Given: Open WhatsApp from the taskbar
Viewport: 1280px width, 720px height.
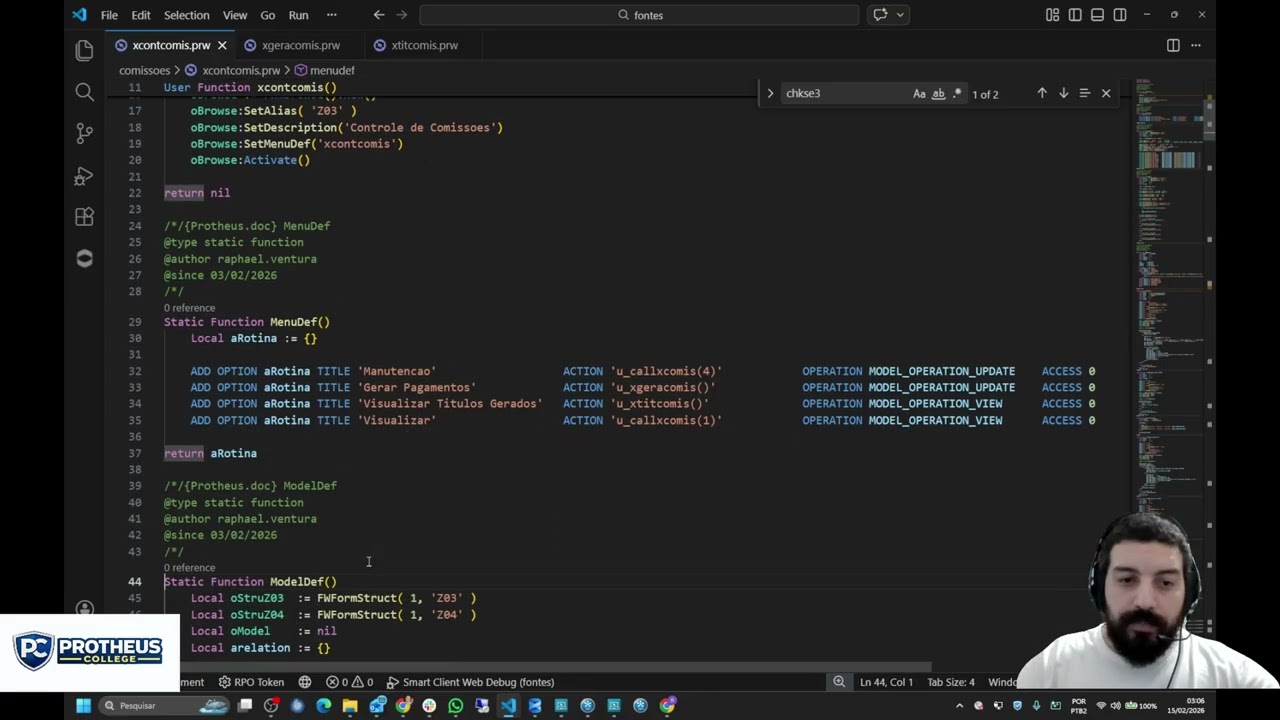Looking at the screenshot, I should pos(455,706).
